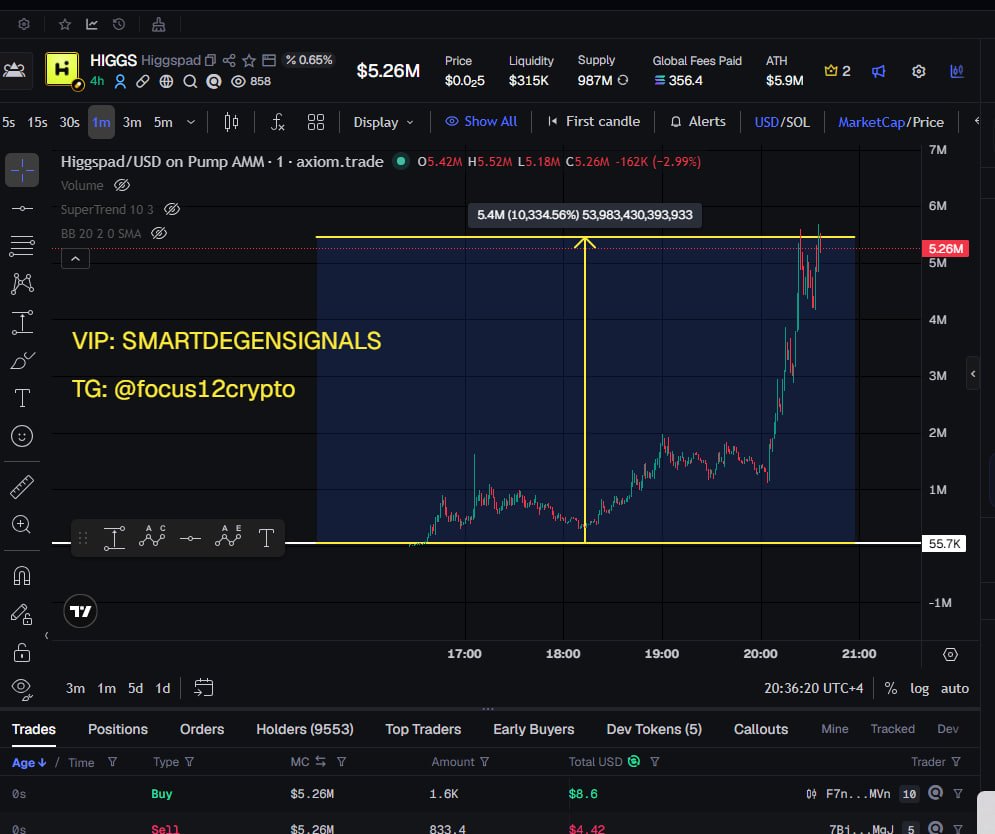The image size is (995, 834).
Task: Open the indicators fx menu
Action: click(x=277, y=122)
